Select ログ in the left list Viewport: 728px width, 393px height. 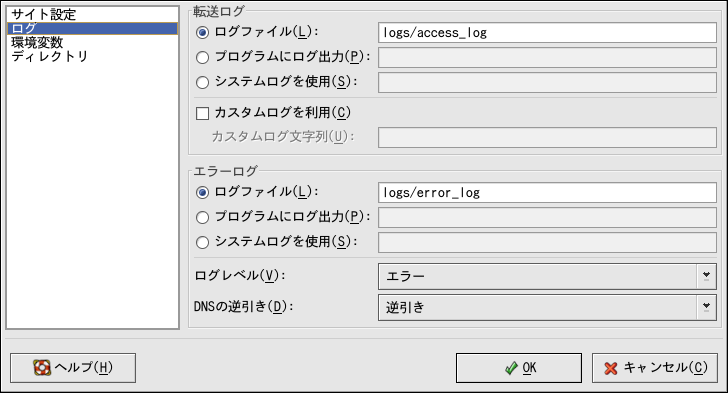coord(92,28)
